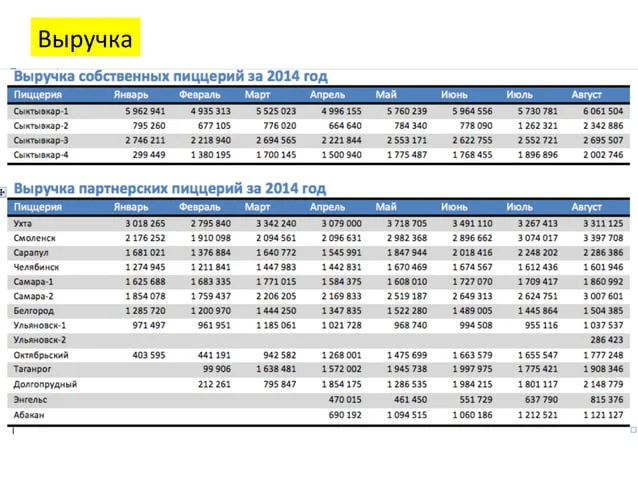The width and height of the screenshot is (638, 478).
Task: Click cell value '470 015'
Action: coord(345,399)
